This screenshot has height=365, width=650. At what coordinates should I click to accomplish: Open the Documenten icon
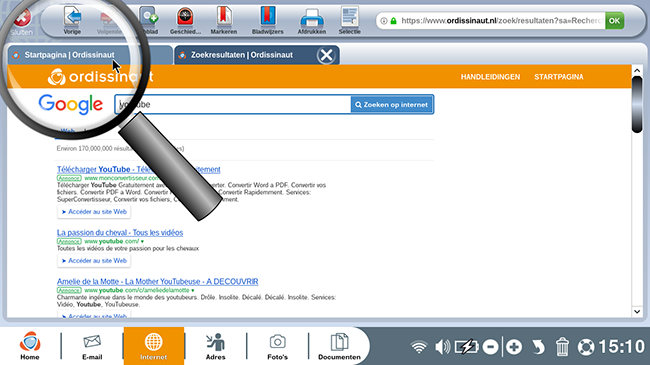point(339,346)
